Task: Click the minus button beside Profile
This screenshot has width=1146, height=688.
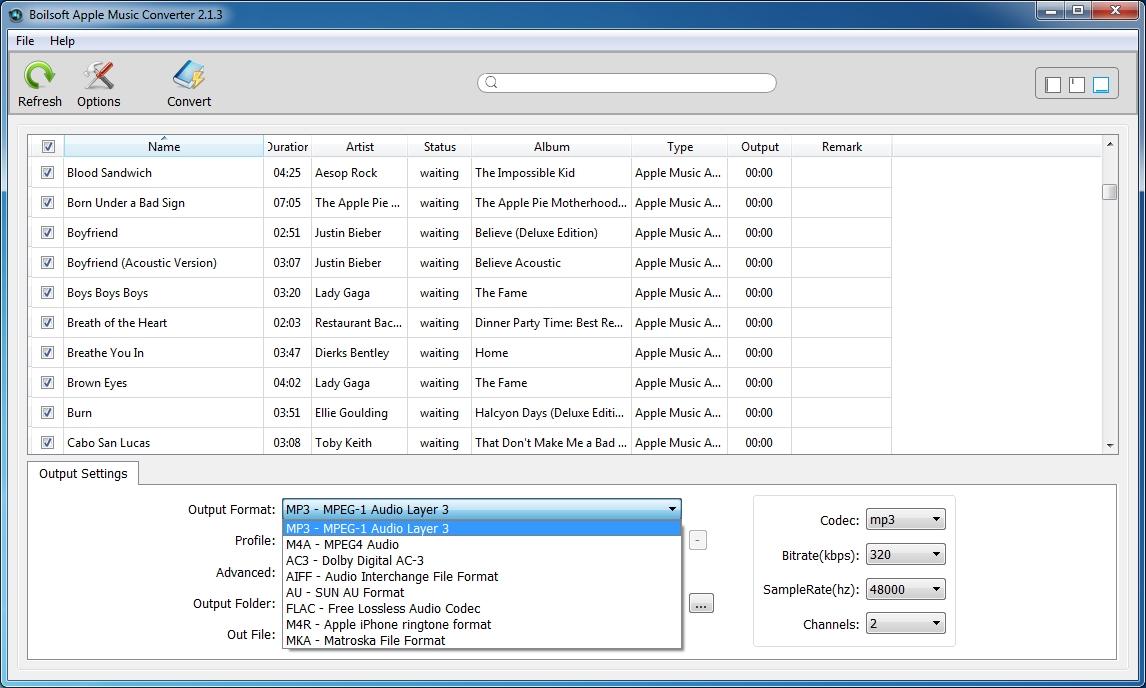Action: click(x=698, y=540)
